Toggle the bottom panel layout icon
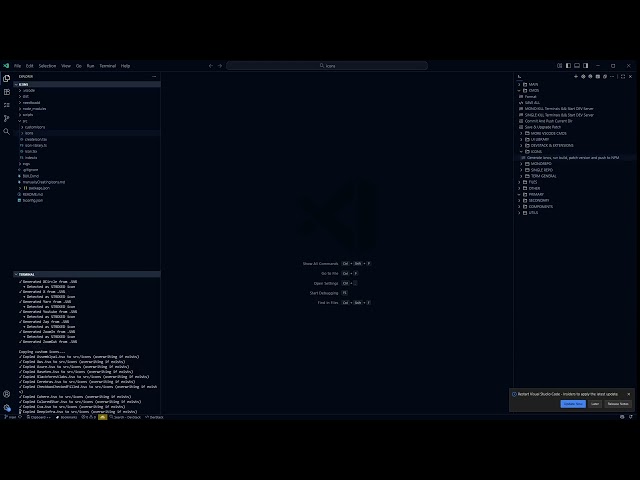The height and width of the screenshot is (480, 640). coord(577,66)
